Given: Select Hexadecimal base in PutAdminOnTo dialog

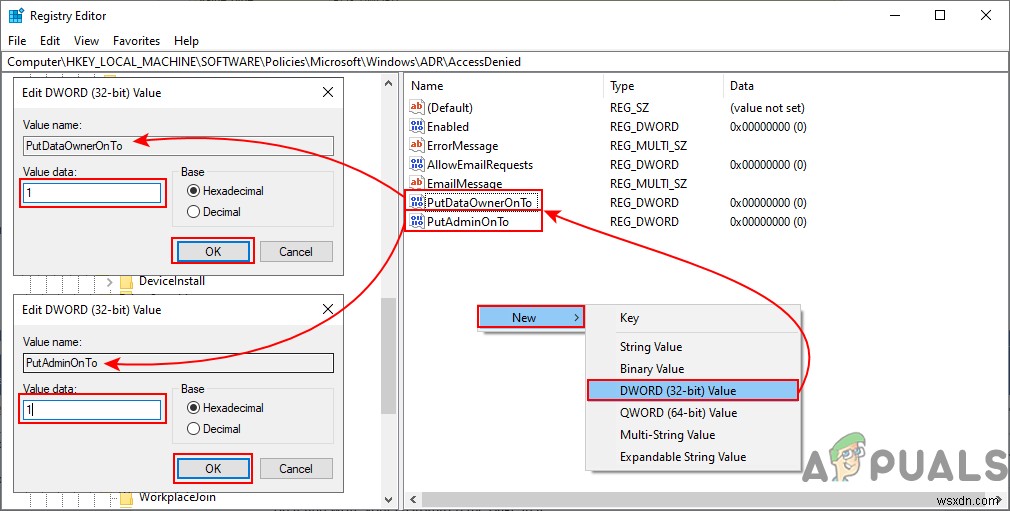Looking at the screenshot, I should [193, 408].
